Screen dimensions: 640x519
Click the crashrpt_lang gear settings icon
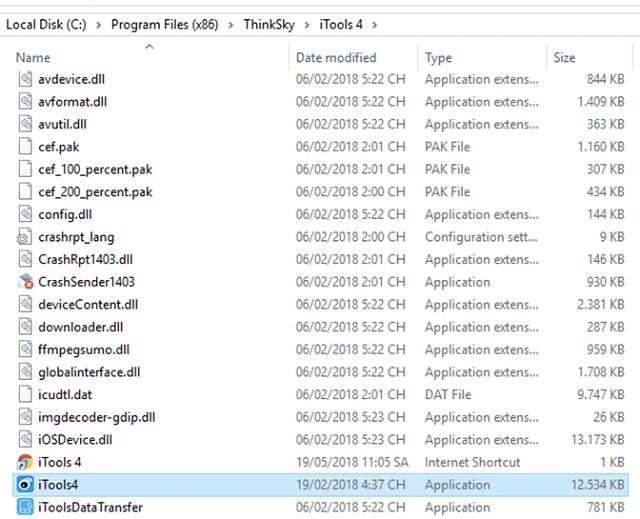pos(24,237)
